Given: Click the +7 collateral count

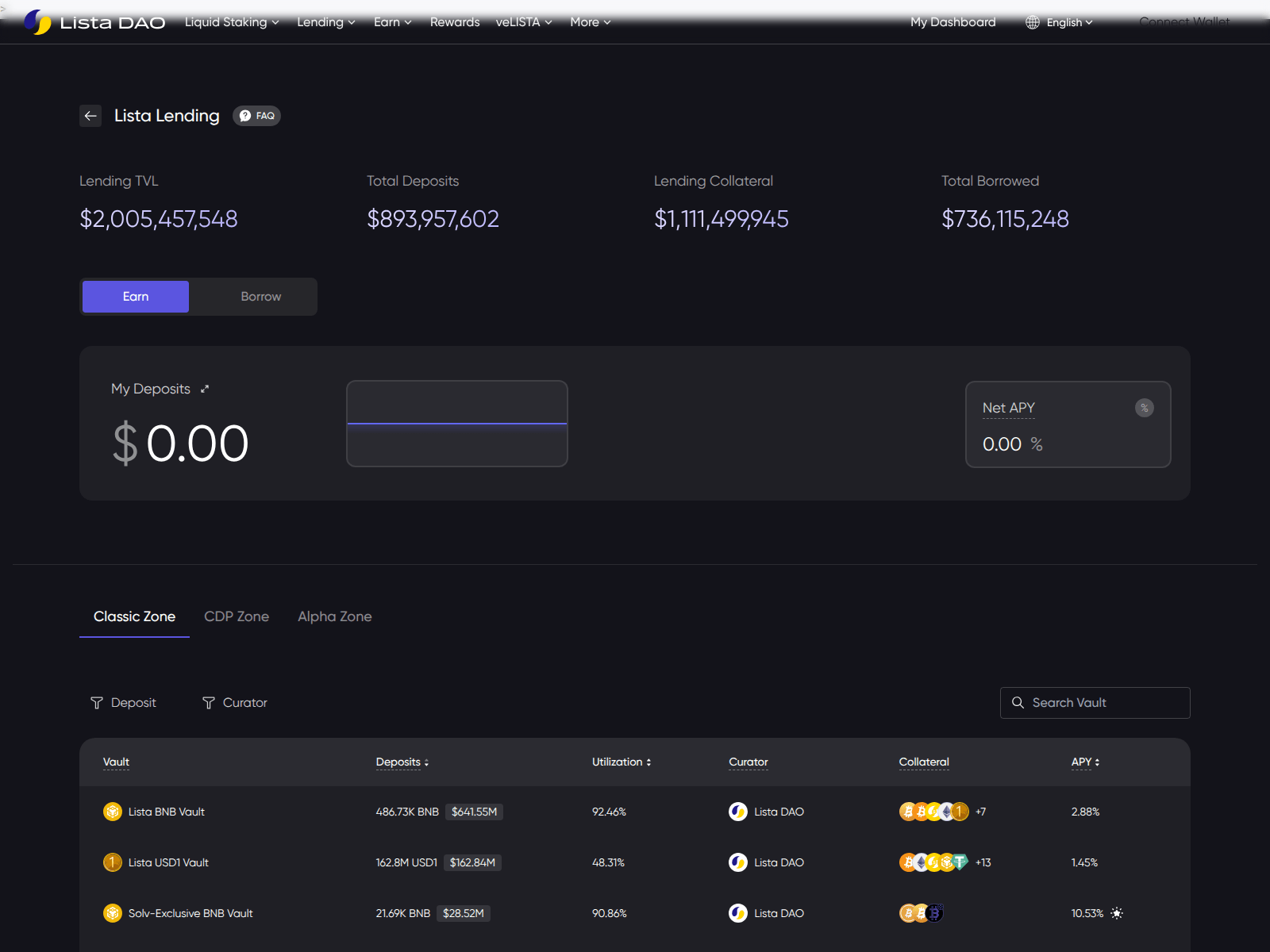Looking at the screenshot, I should pyautogui.click(x=981, y=812).
